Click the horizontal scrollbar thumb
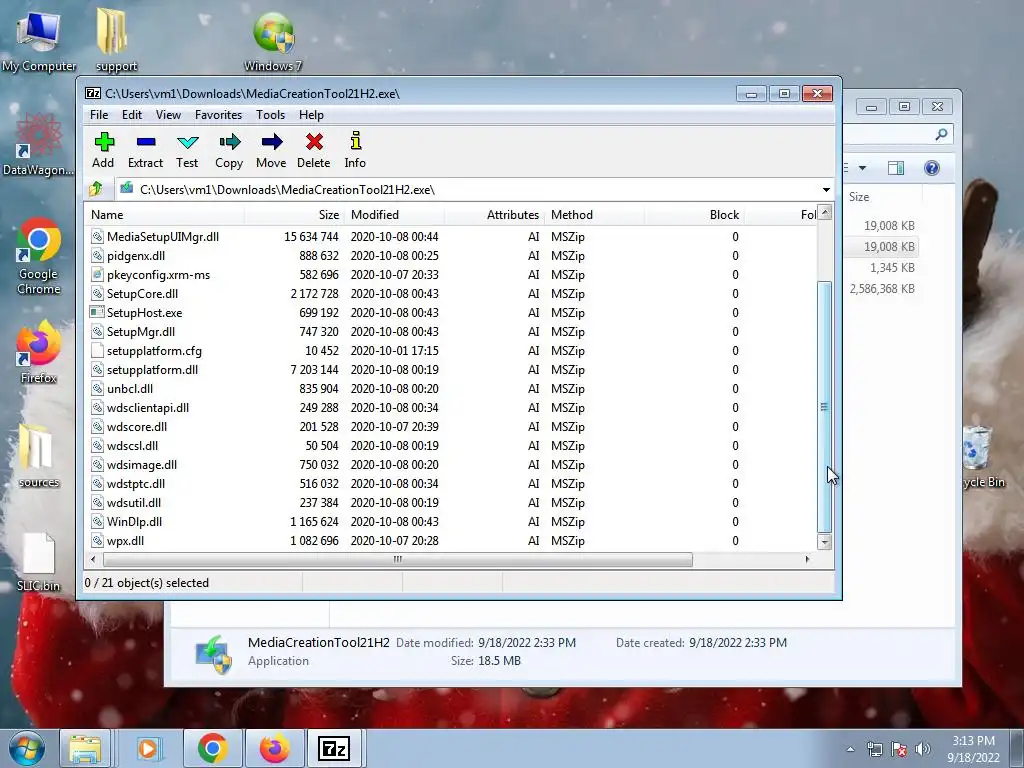The height and width of the screenshot is (768, 1024). point(398,559)
